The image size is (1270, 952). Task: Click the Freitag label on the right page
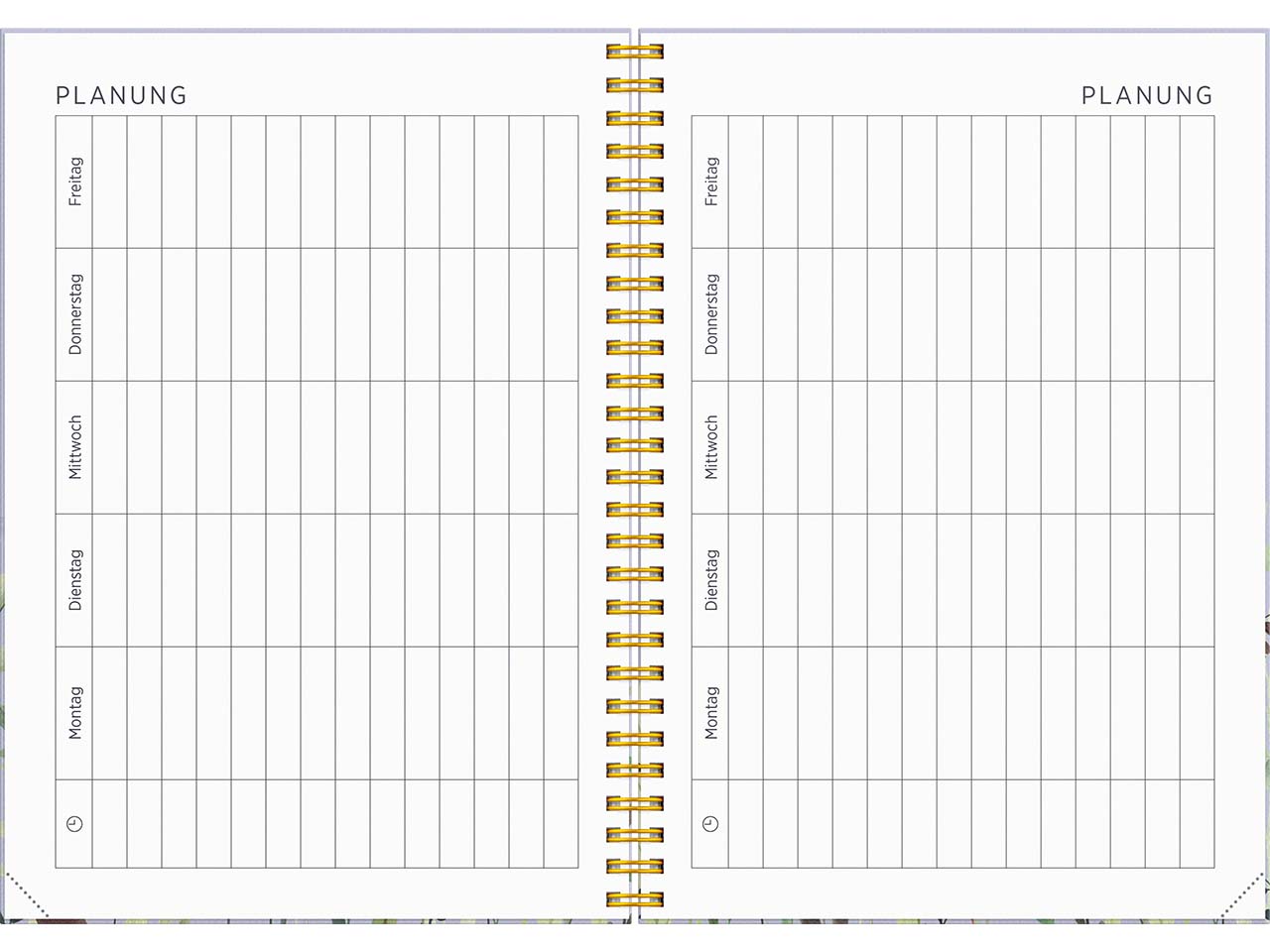[710, 181]
